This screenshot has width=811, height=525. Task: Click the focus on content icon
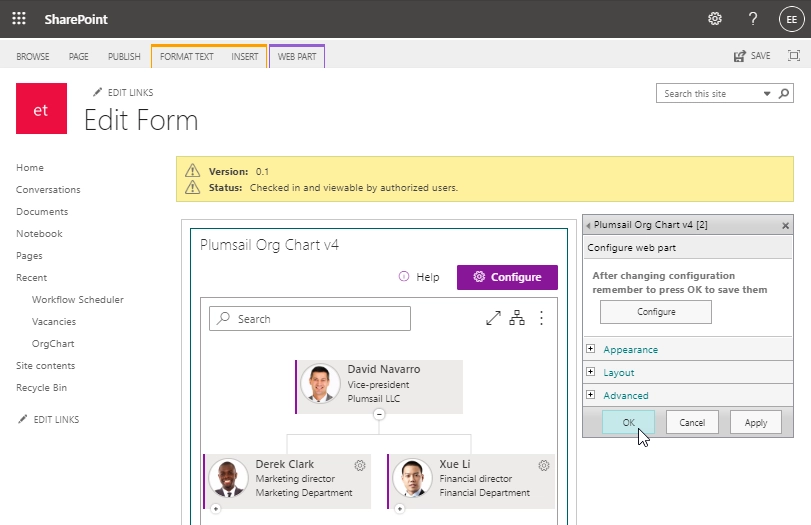tap(793, 56)
